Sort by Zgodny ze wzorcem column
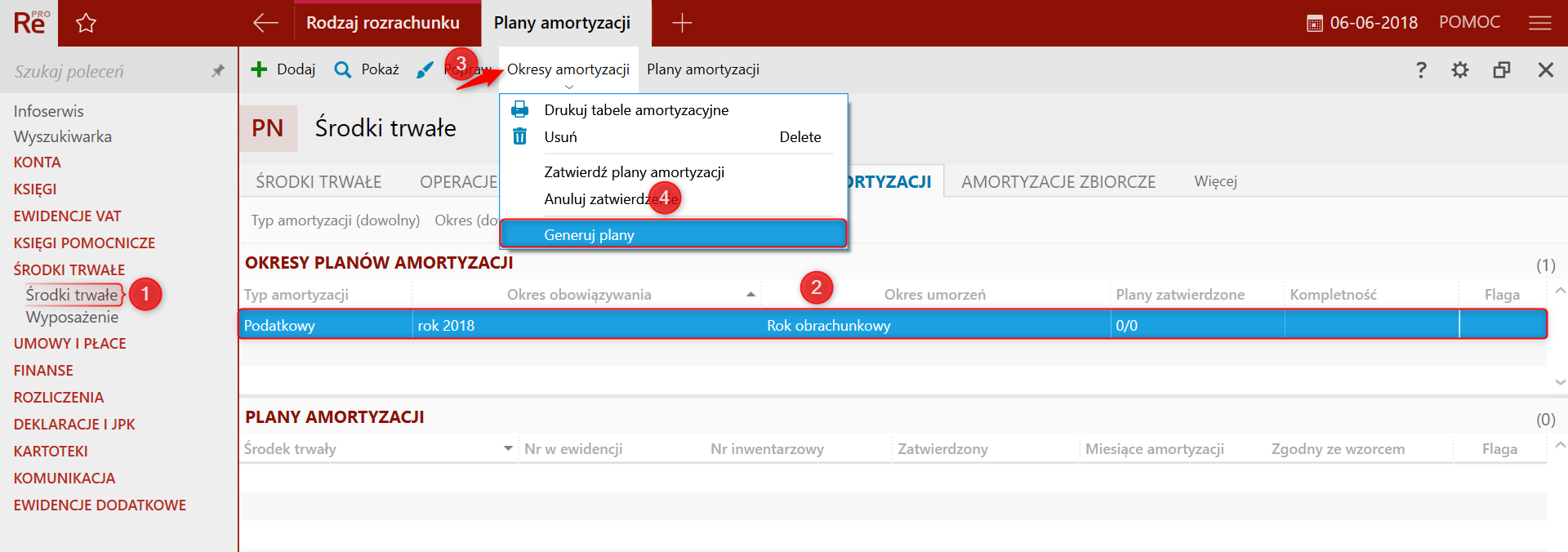Image resolution: width=1568 pixels, height=552 pixels. 1338,449
